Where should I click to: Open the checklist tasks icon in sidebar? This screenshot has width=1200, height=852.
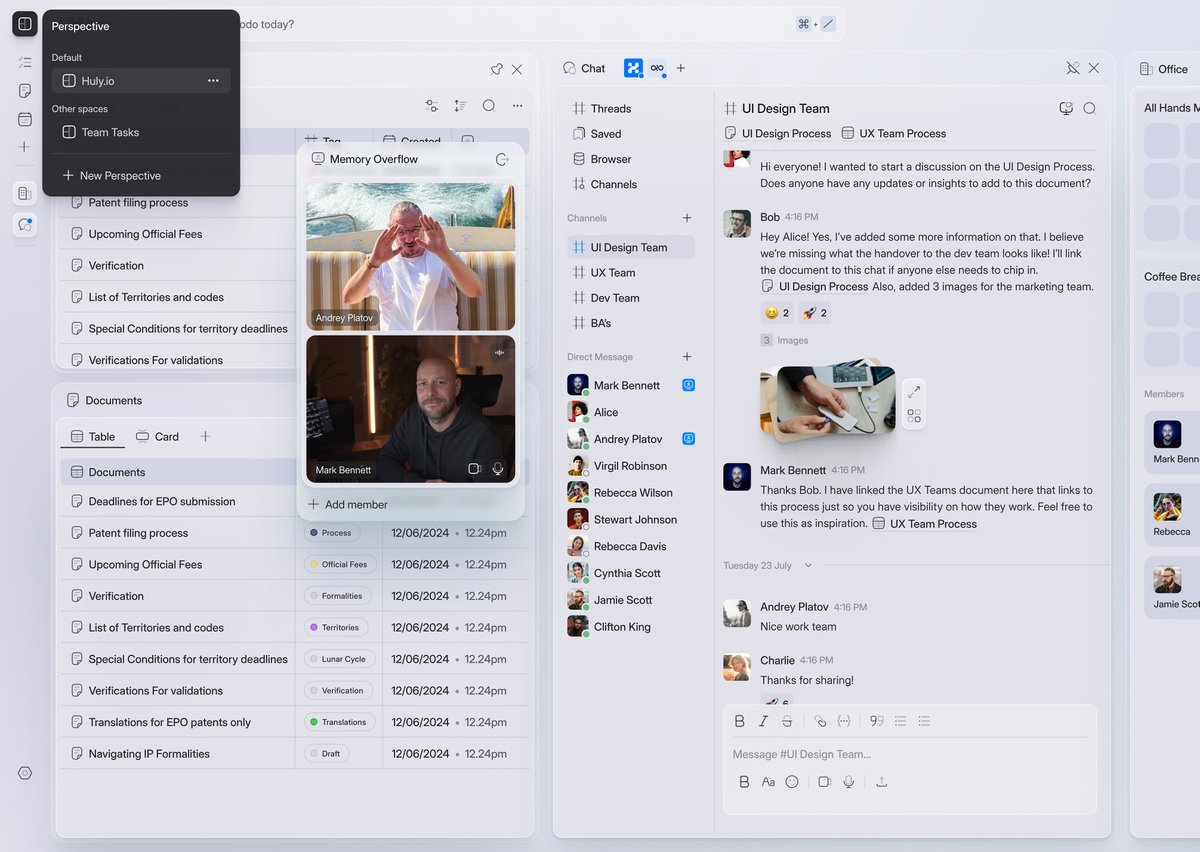tap(25, 62)
